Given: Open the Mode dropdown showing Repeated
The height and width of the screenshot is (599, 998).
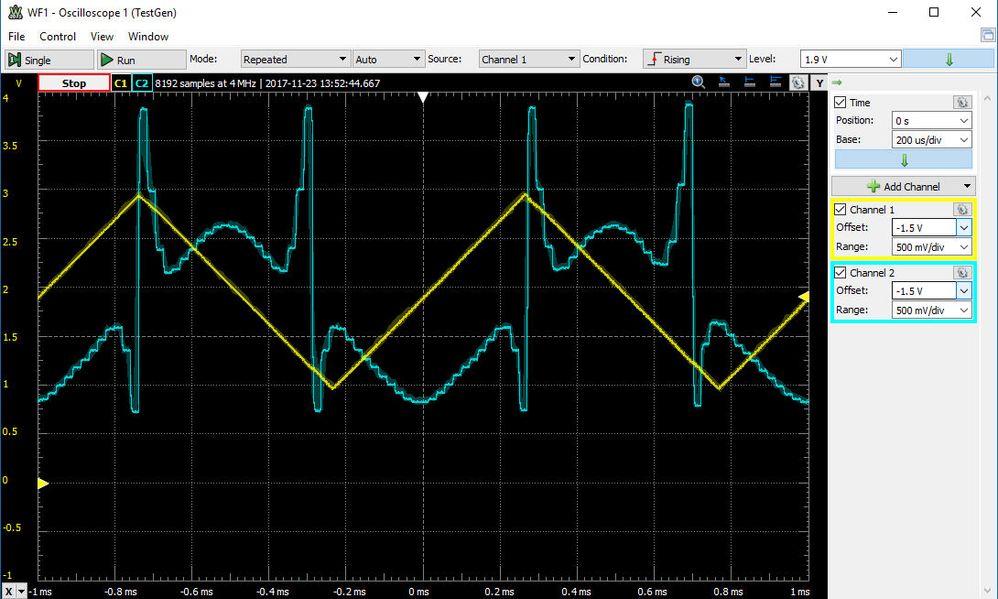Looking at the screenshot, I should tap(295, 59).
